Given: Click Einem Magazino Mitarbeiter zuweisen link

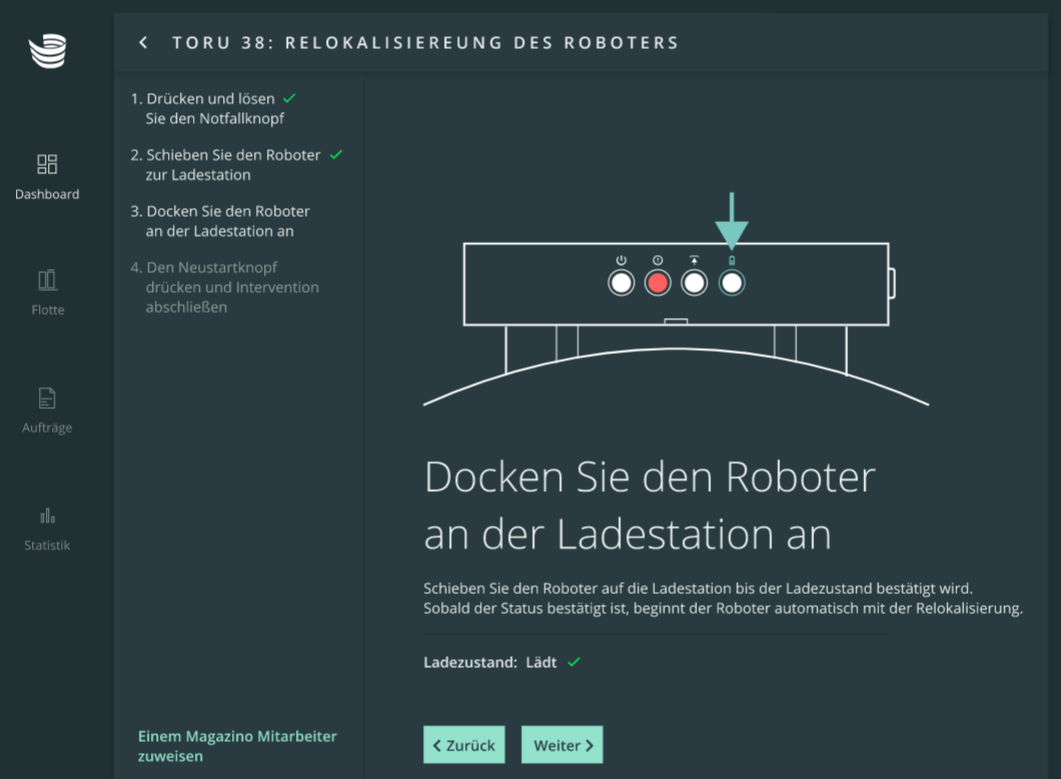Looking at the screenshot, I should coord(237,746).
